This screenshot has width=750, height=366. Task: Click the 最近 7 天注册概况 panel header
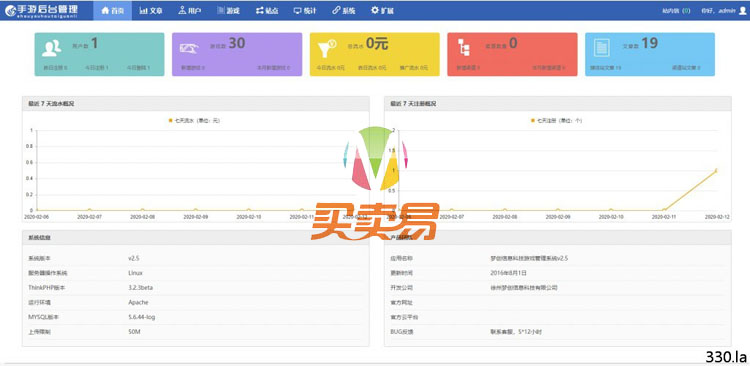558,103
